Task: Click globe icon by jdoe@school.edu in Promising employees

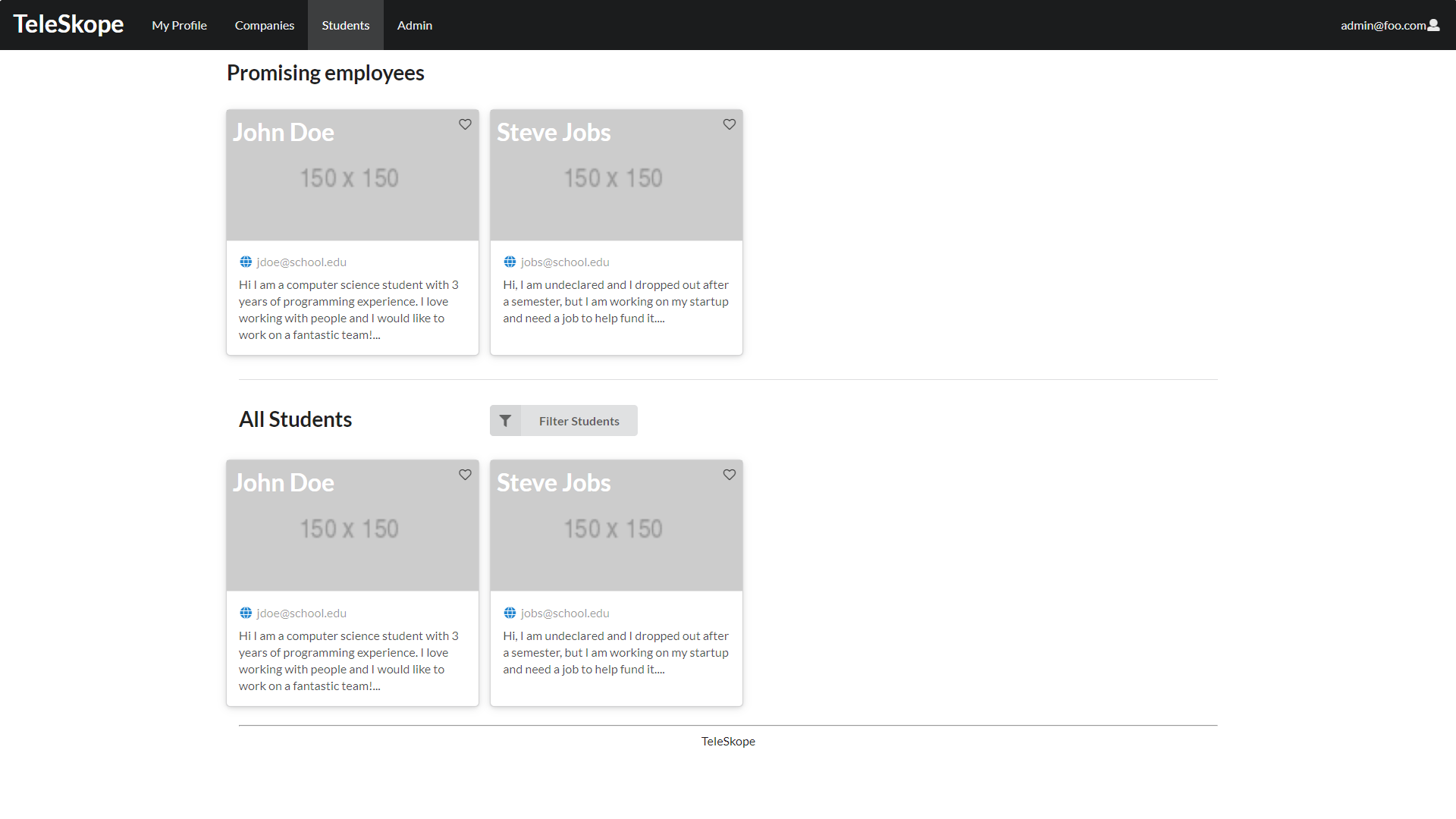Action: 246,262
